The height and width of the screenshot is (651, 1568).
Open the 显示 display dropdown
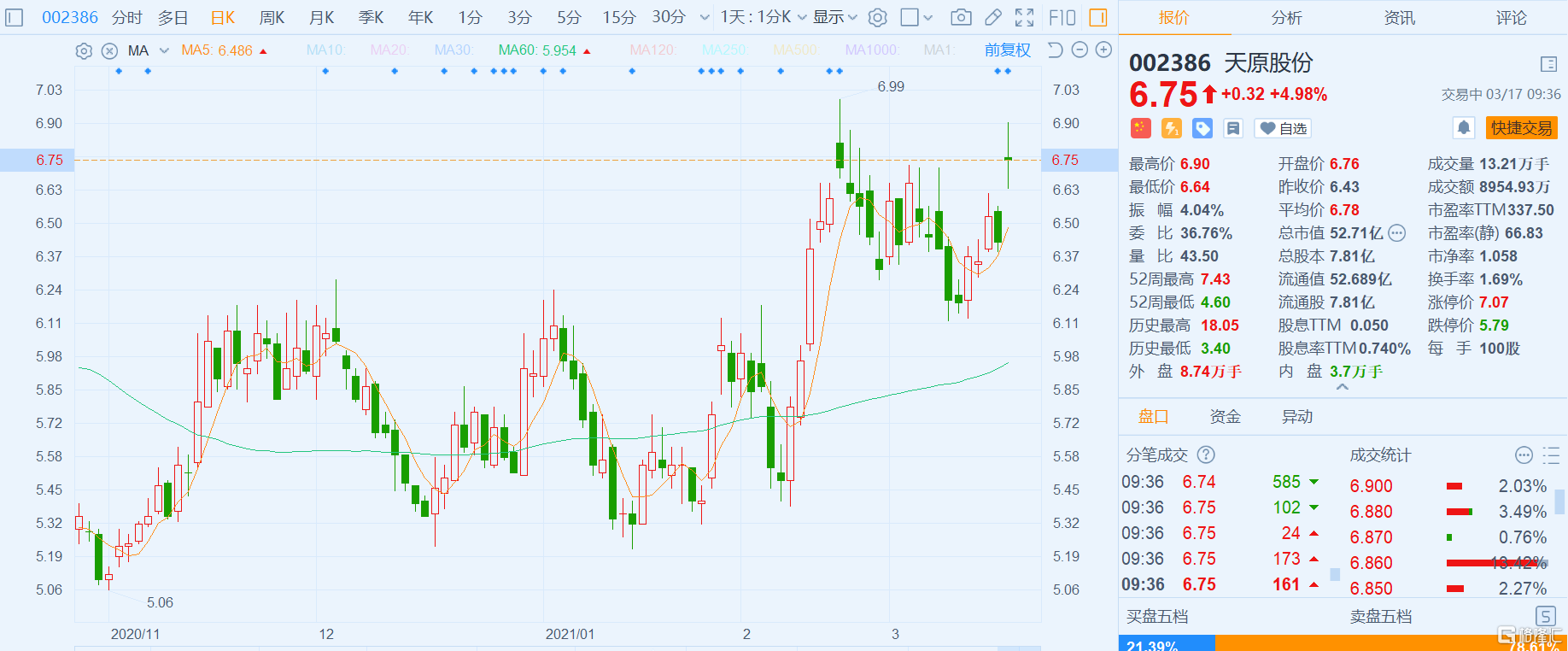pyautogui.click(x=834, y=17)
